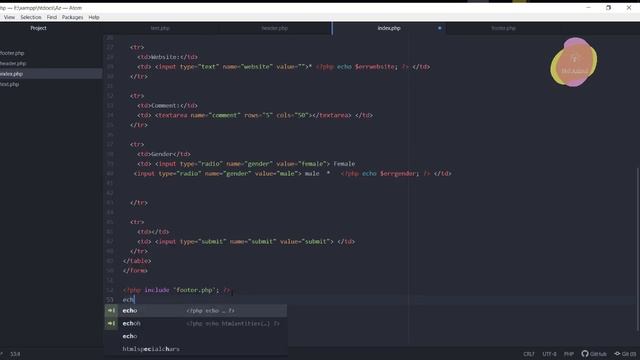Place cursor on the include 'footer.php' line
Viewport: 640px width, 360px height.
[x=176, y=290]
